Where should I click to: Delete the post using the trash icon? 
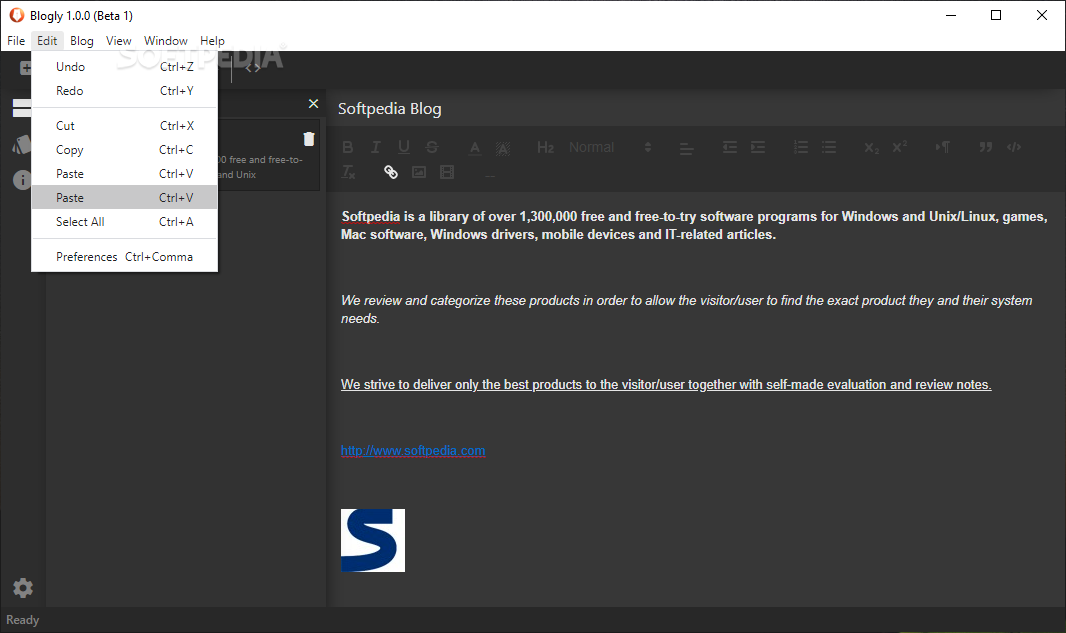[309, 139]
